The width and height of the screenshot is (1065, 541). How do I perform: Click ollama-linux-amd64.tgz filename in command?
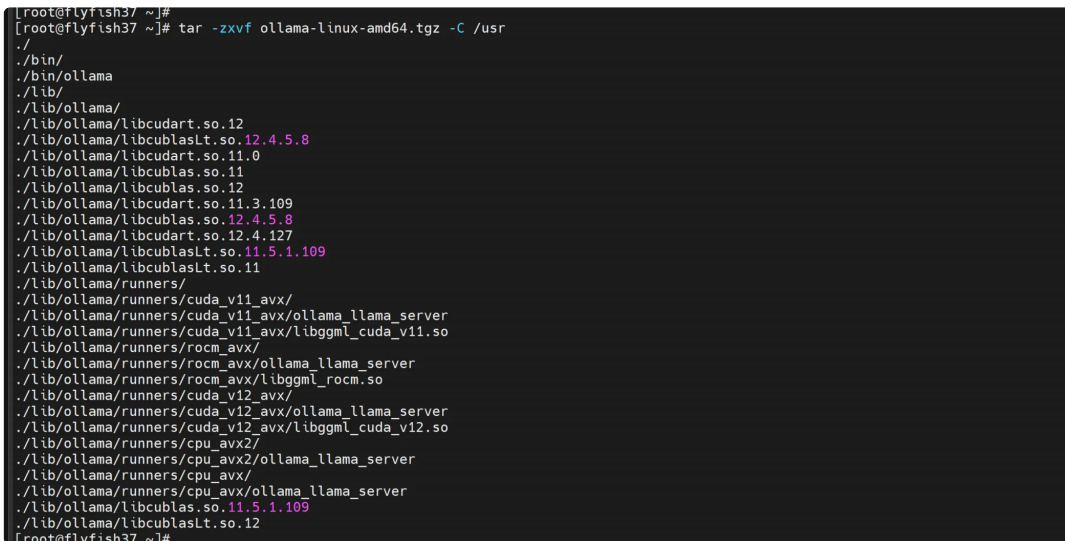pyautogui.click(x=350, y=29)
